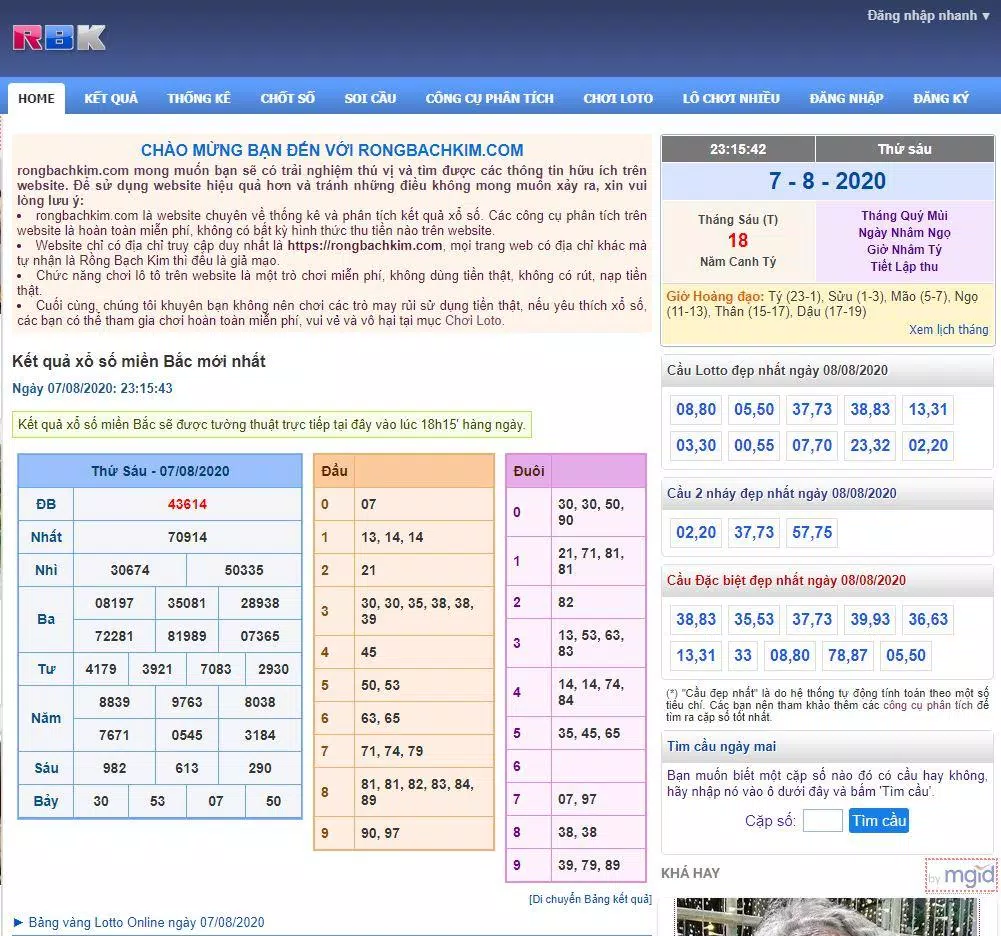This screenshot has width=1001, height=936.
Task: Select Cầu Đặc biệt pair 36,63
Action: point(928,619)
